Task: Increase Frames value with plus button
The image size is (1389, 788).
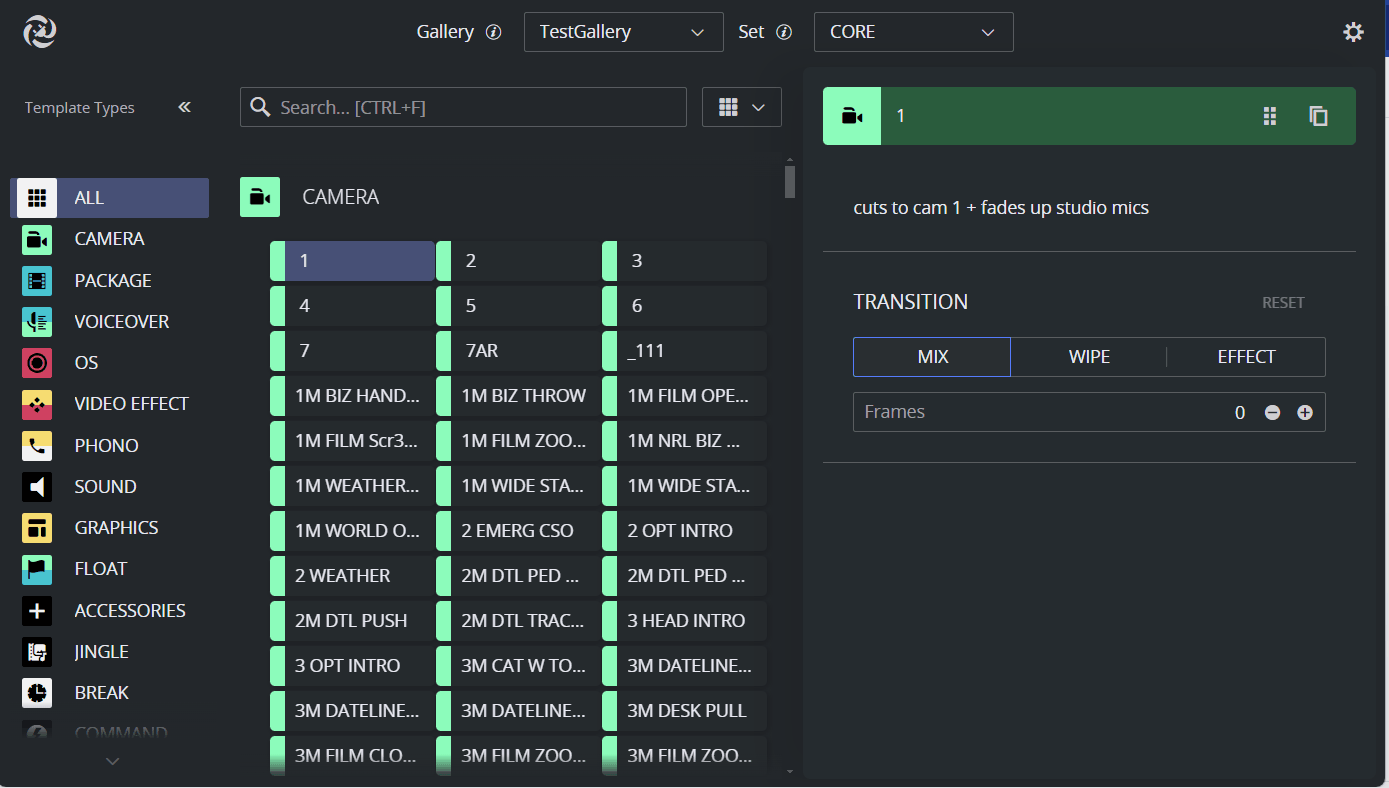Action: tap(1305, 412)
